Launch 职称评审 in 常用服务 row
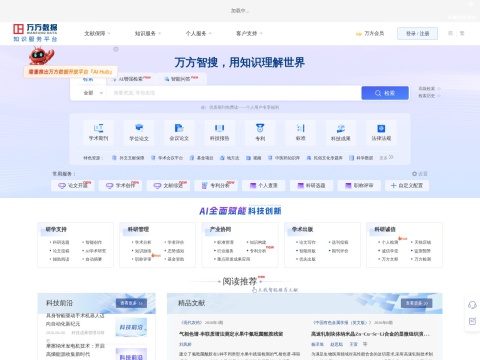 tap(359, 185)
